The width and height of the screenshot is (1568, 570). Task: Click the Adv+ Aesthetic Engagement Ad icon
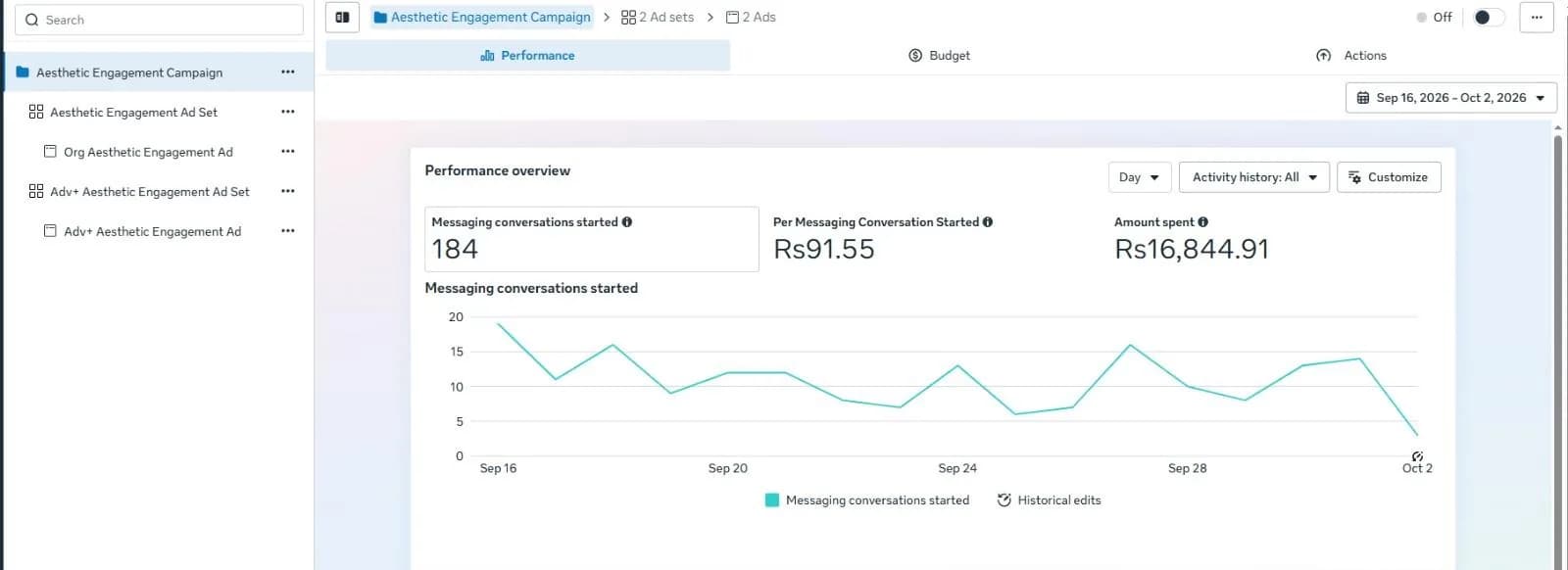[50, 231]
